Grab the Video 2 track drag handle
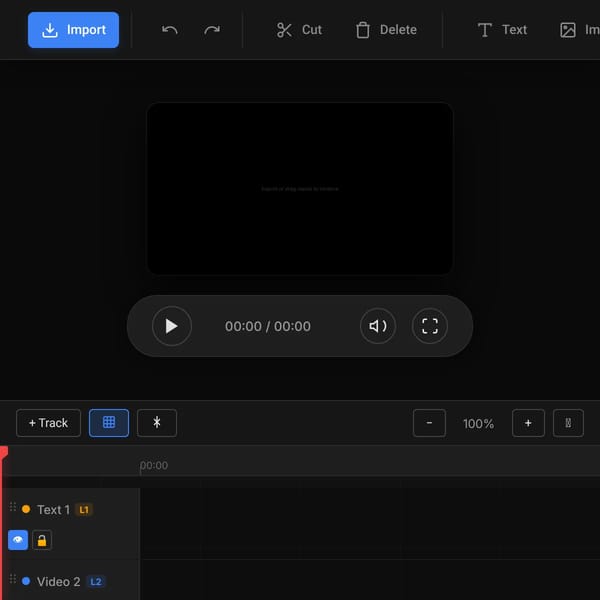Viewport: 600px width, 600px height. pyautogui.click(x=13, y=579)
